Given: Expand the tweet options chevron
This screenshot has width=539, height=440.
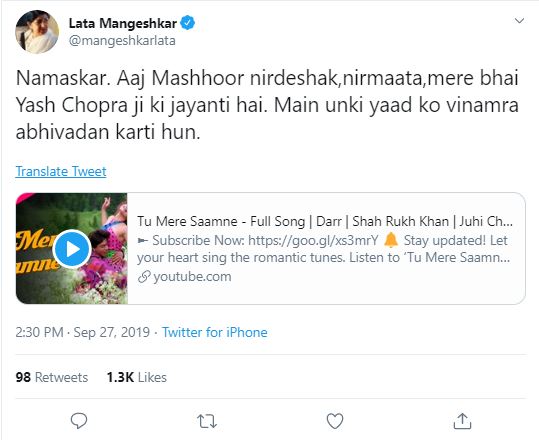Looking at the screenshot, I should (x=519, y=21).
